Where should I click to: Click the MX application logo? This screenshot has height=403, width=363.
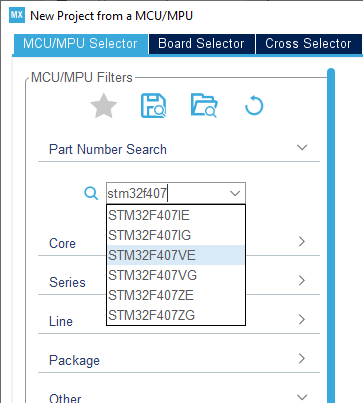point(17,15)
